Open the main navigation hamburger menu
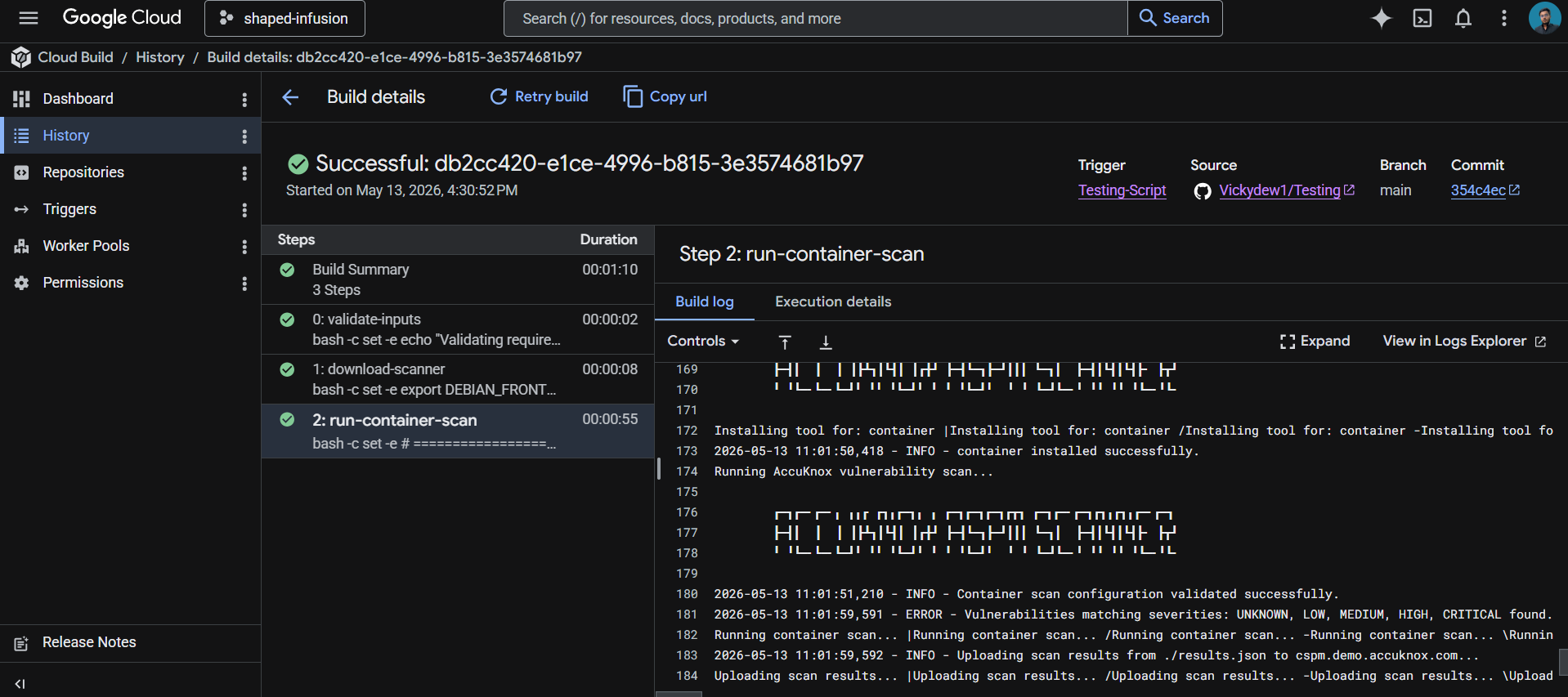Screen dimensions: 1568x697 click(x=29, y=18)
